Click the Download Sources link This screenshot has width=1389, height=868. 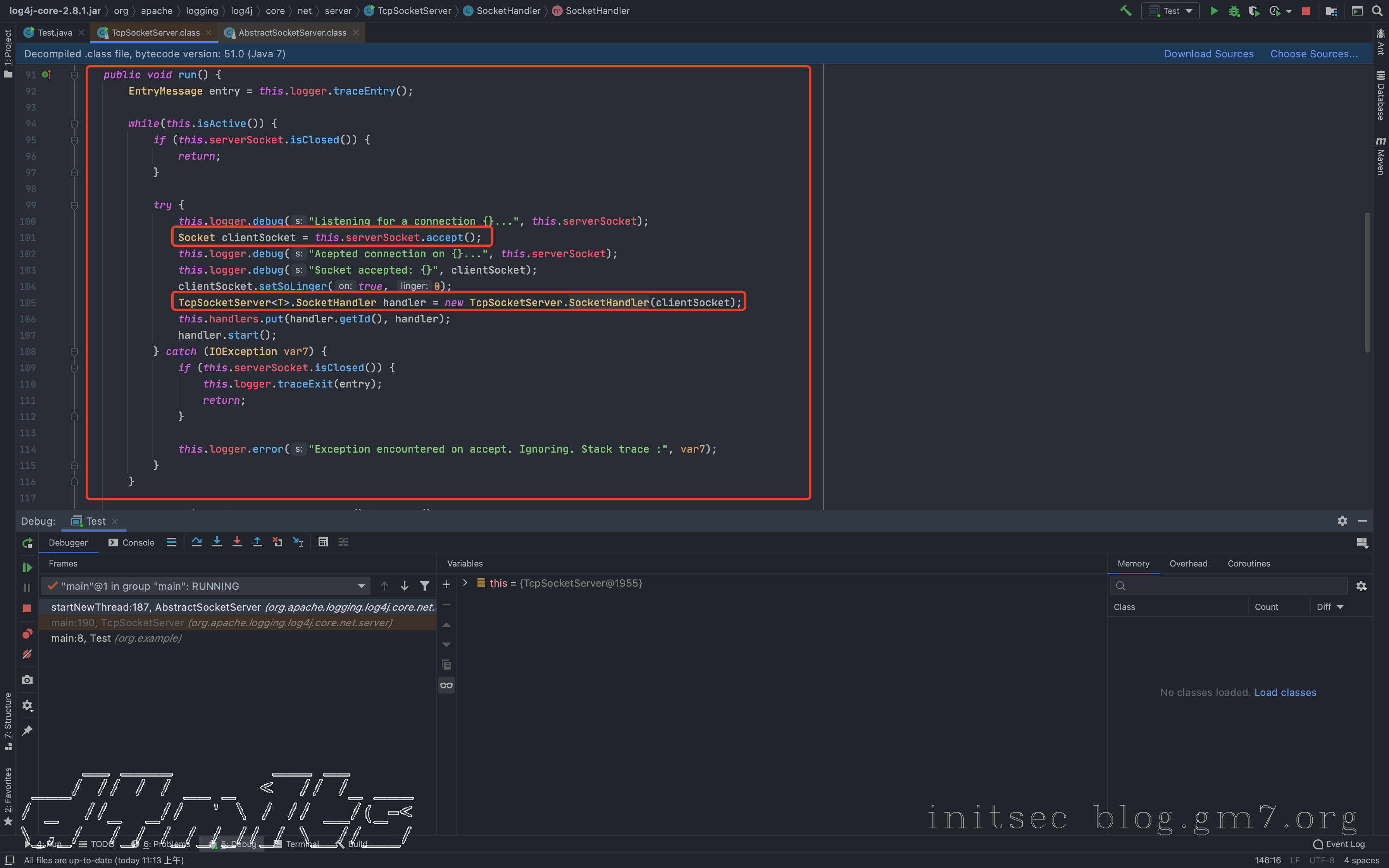tap(1208, 54)
